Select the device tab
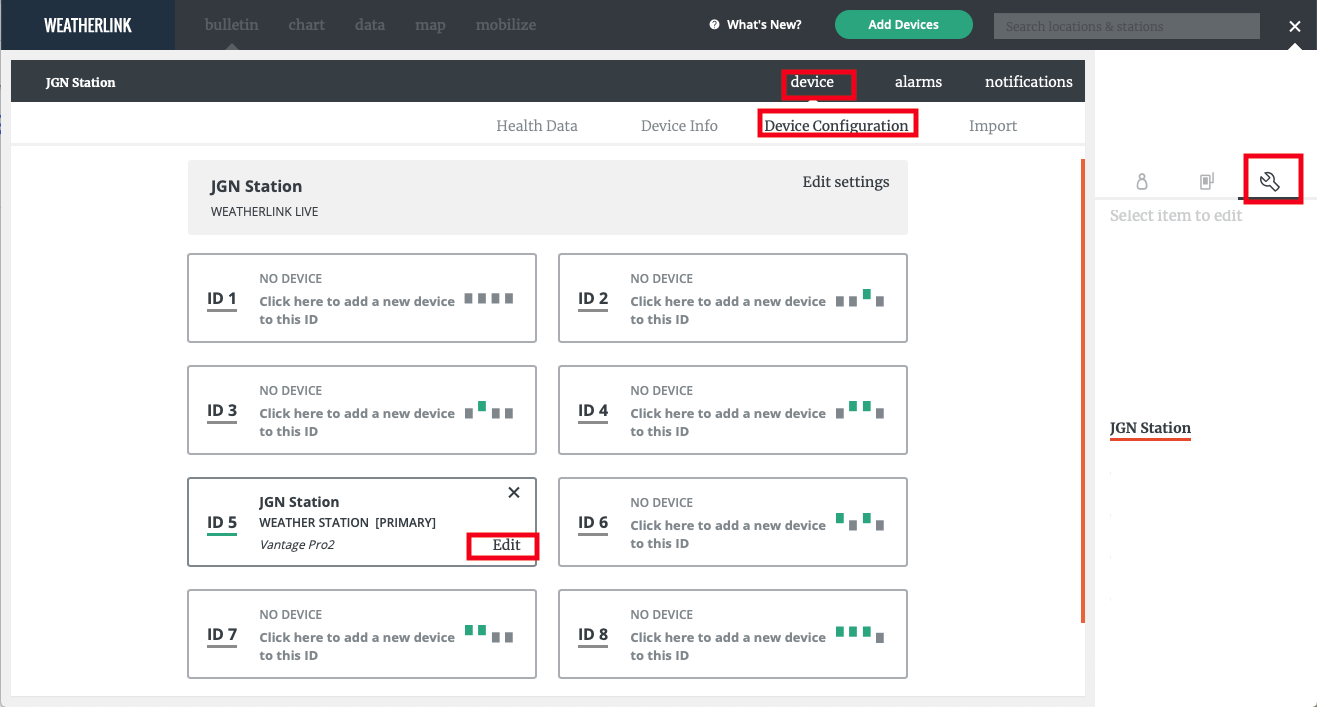The width and height of the screenshot is (1317, 707). coord(812,82)
